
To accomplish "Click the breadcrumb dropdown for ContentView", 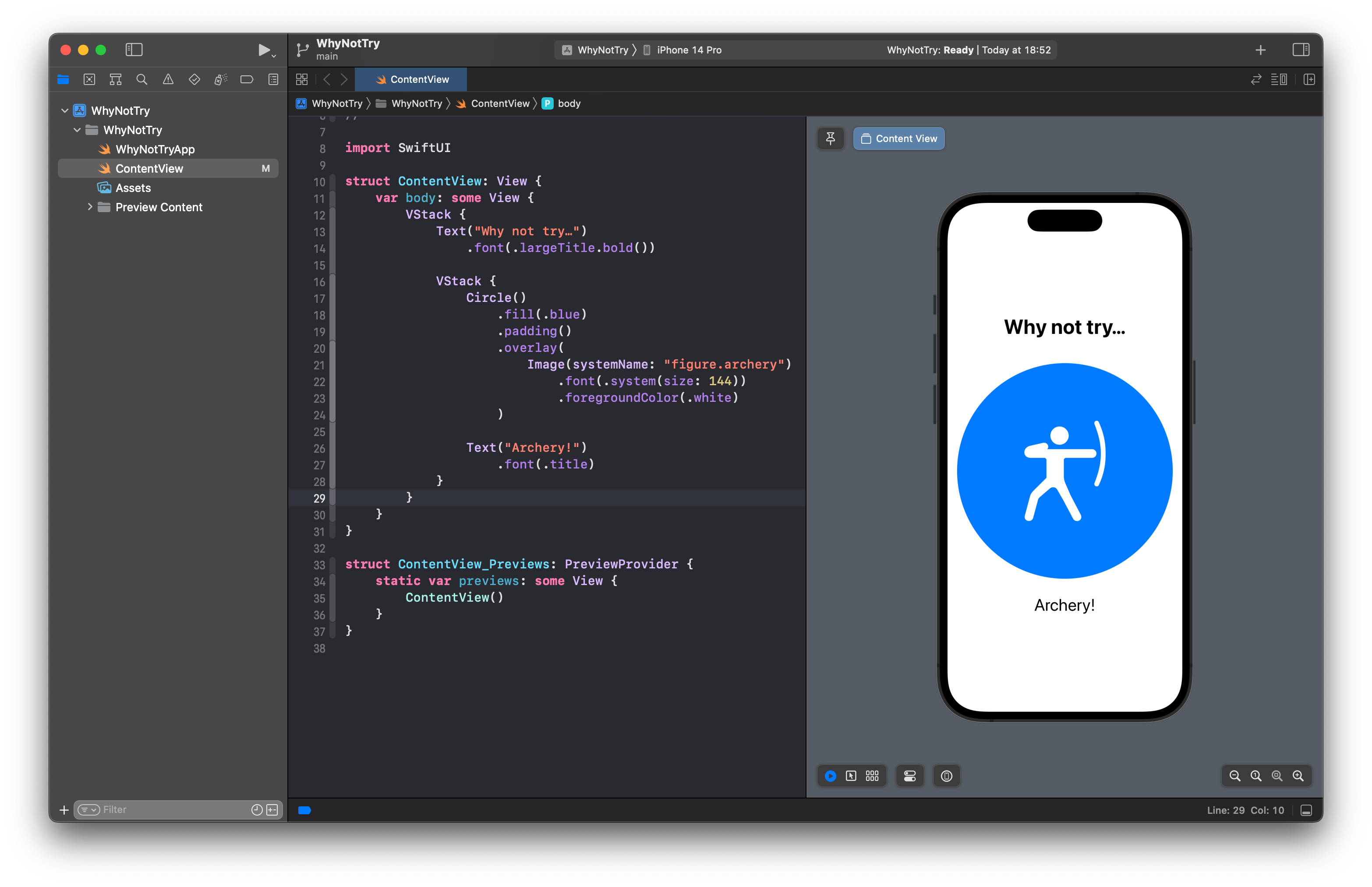I will coord(498,102).
